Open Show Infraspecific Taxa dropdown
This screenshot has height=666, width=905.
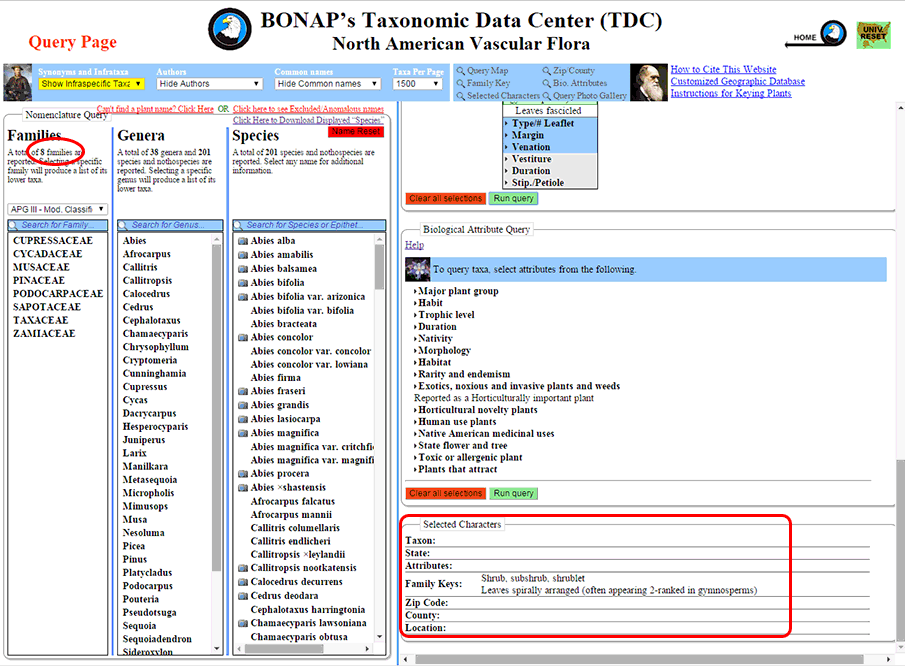[91, 84]
